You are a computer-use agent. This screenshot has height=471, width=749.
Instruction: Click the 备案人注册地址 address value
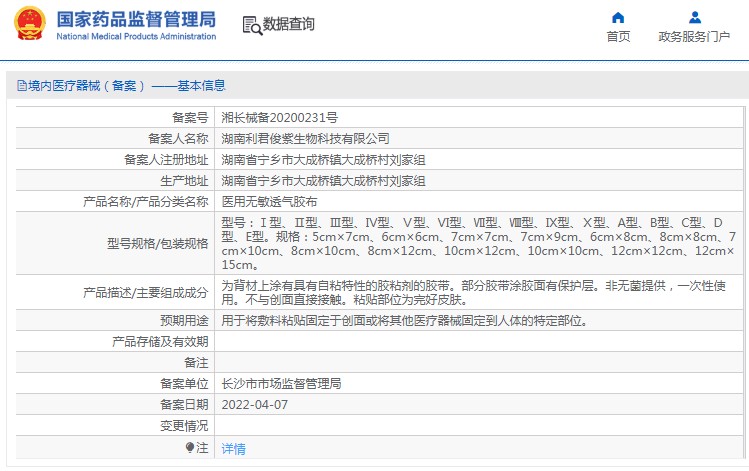(x=323, y=160)
